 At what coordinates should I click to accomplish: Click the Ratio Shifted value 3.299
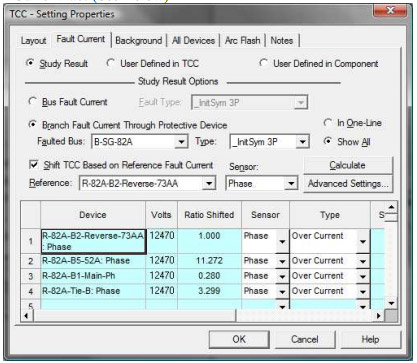[209, 291]
